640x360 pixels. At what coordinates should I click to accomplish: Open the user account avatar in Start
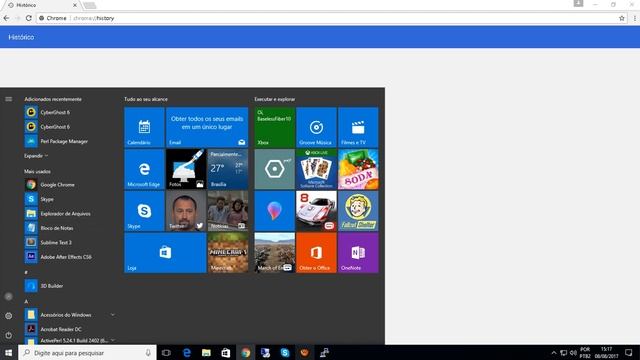point(9,297)
